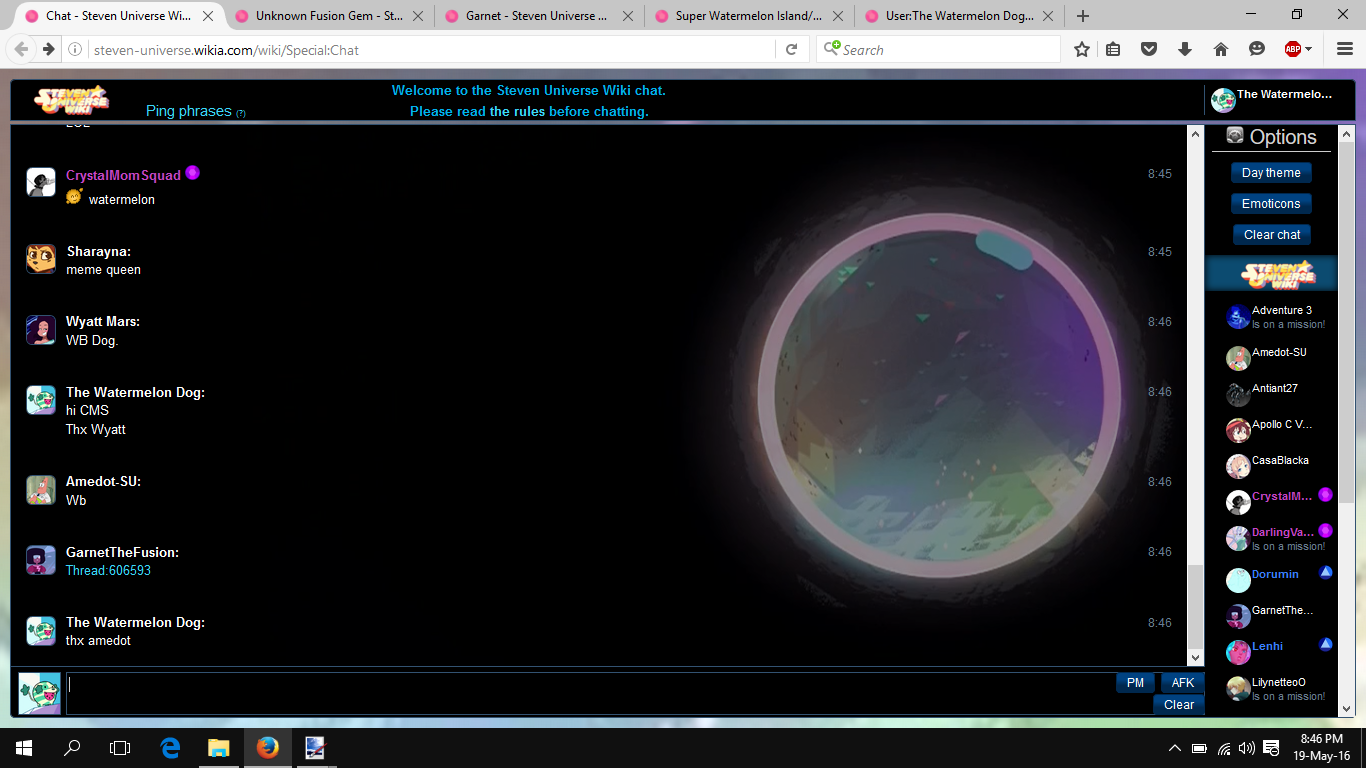Open Microsoft Edge from the taskbar
This screenshot has width=1366, height=768.
pos(171,747)
